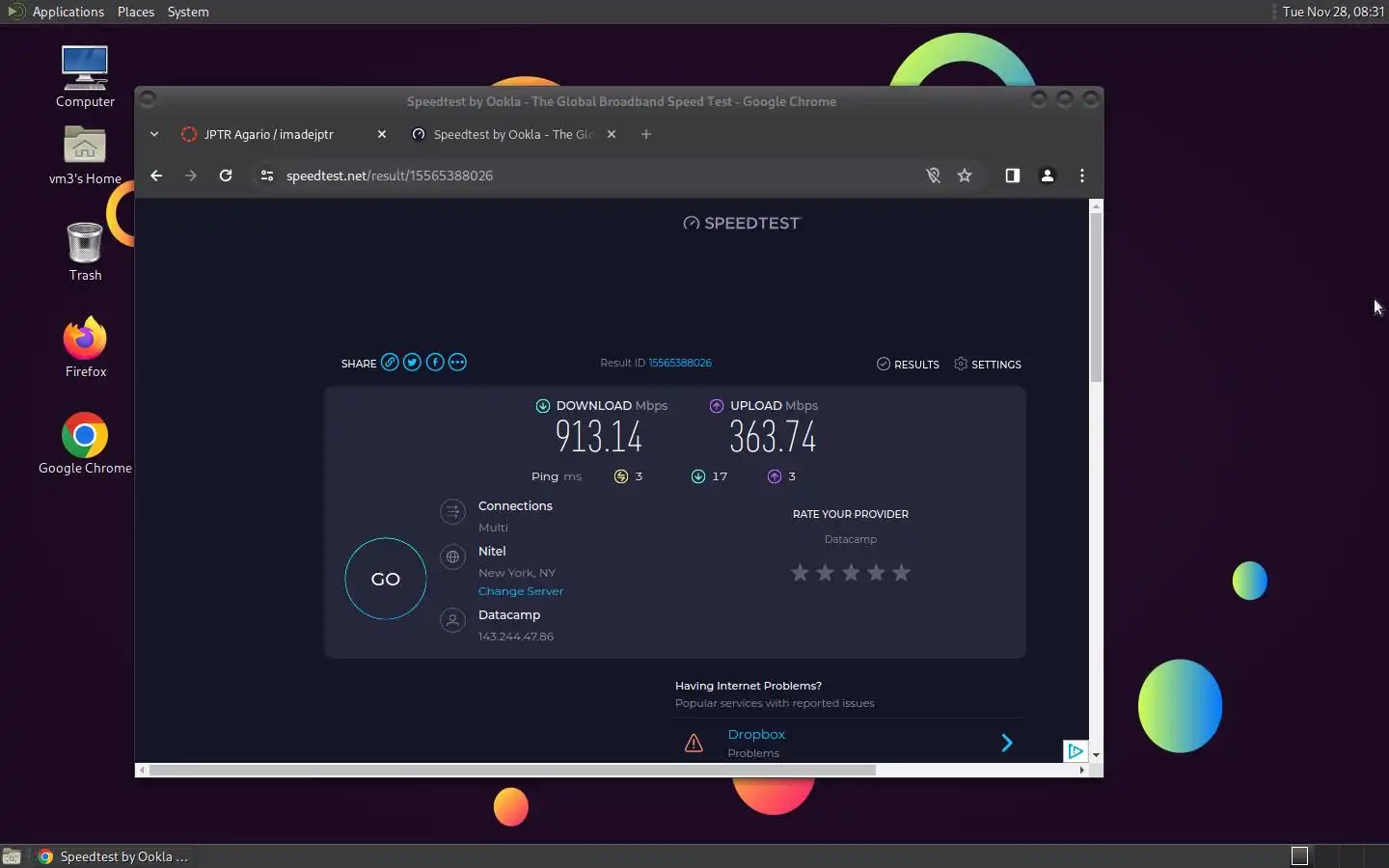The image size is (1389, 868).
Task: Click the address bar URL
Action: [390, 176]
